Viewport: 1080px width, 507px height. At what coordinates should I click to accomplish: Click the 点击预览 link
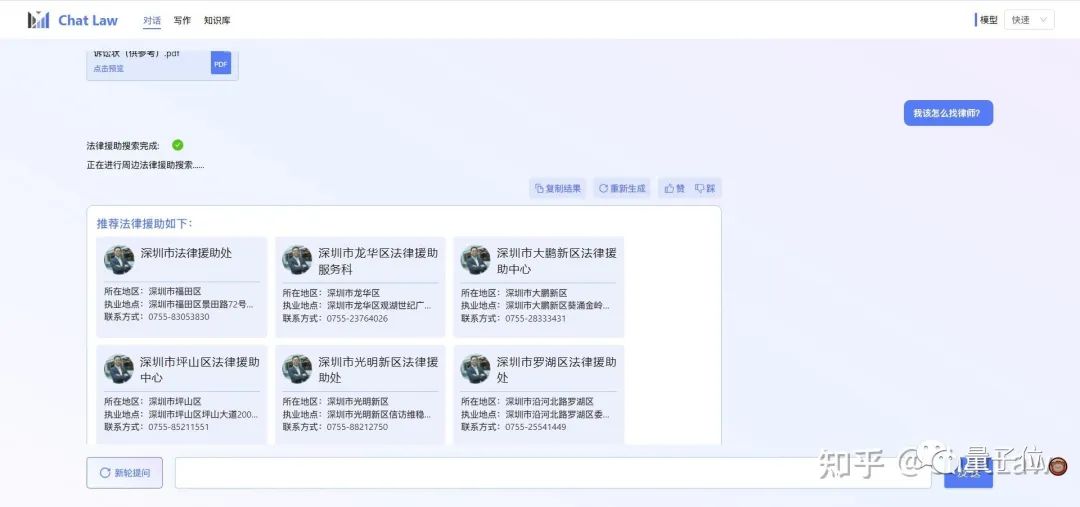(109, 69)
